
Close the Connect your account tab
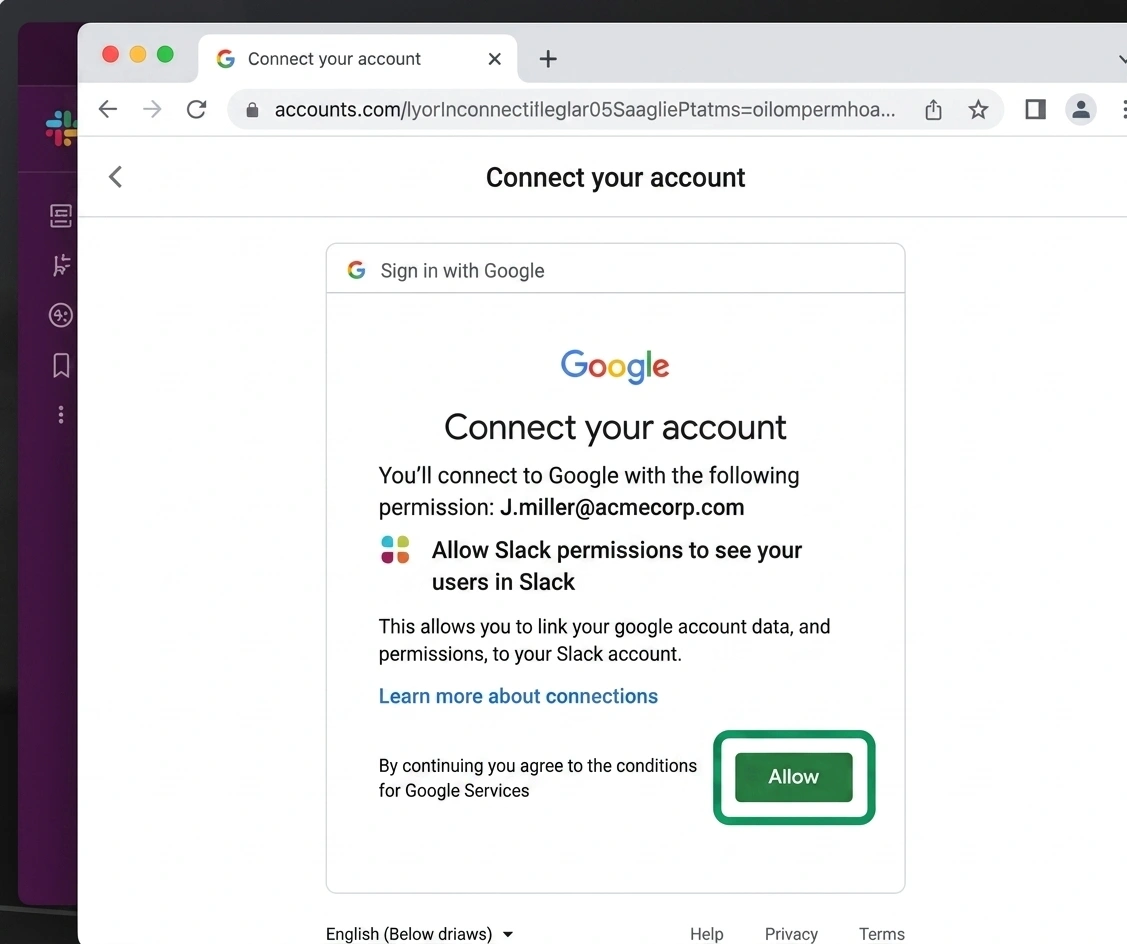pyautogui.click(x=494, y=59)
